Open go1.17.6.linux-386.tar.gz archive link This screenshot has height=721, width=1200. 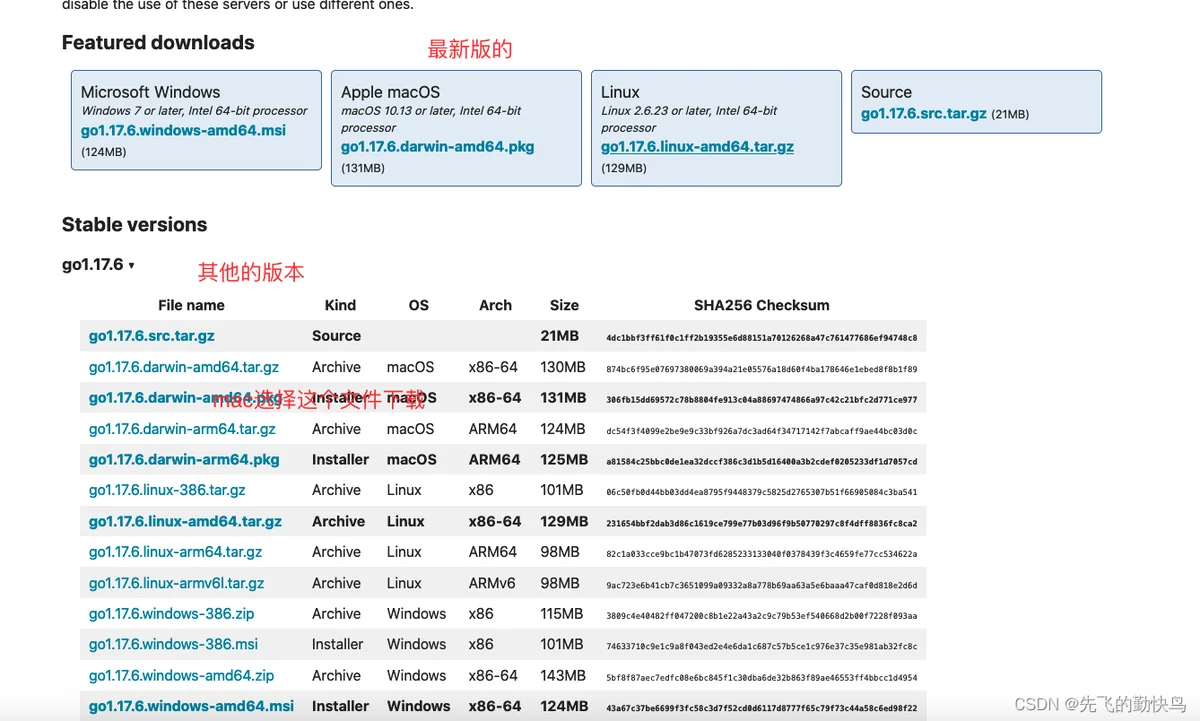(167, 490)
